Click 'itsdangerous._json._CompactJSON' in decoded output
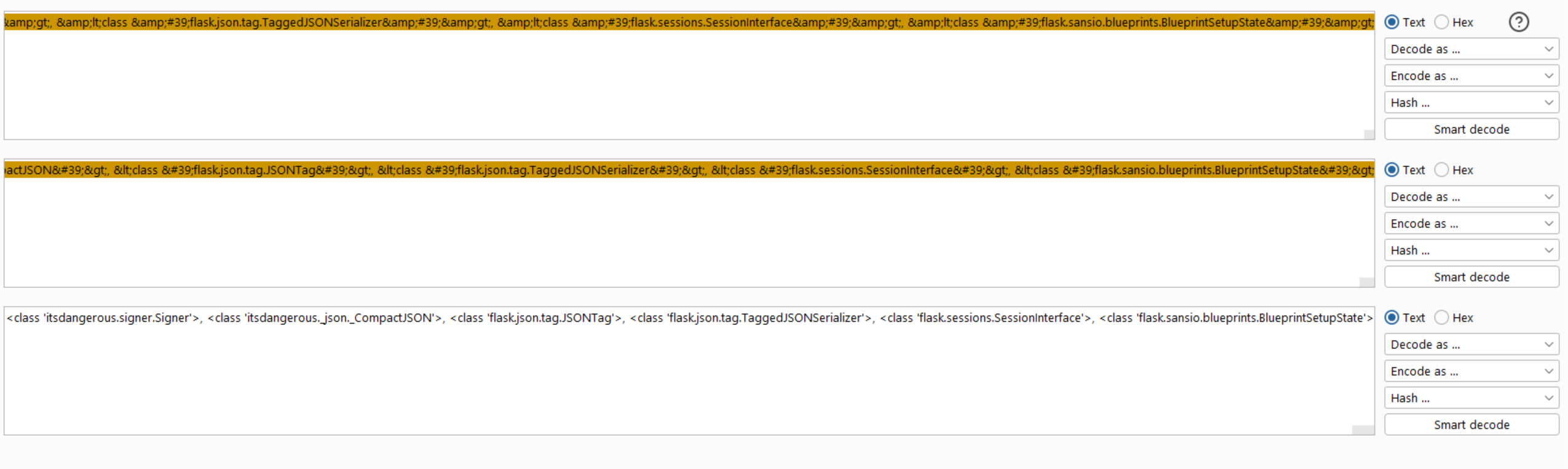This screenshot has width=1568, height=469. (341, 318)
